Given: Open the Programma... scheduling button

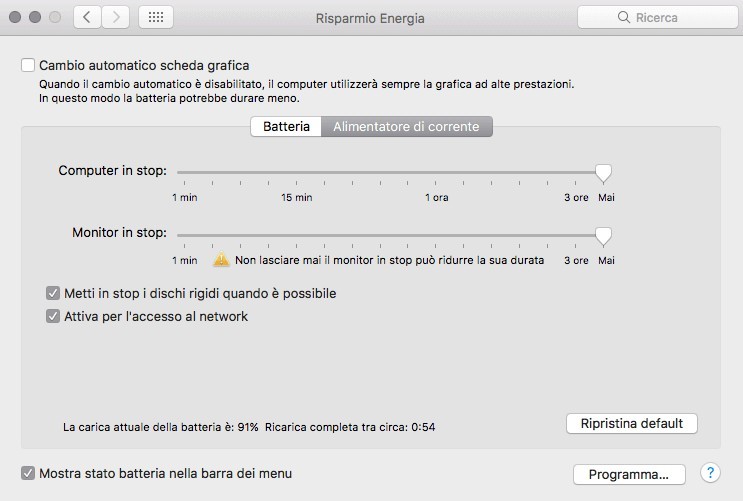Looking at the screenshot, I should 628,474.
